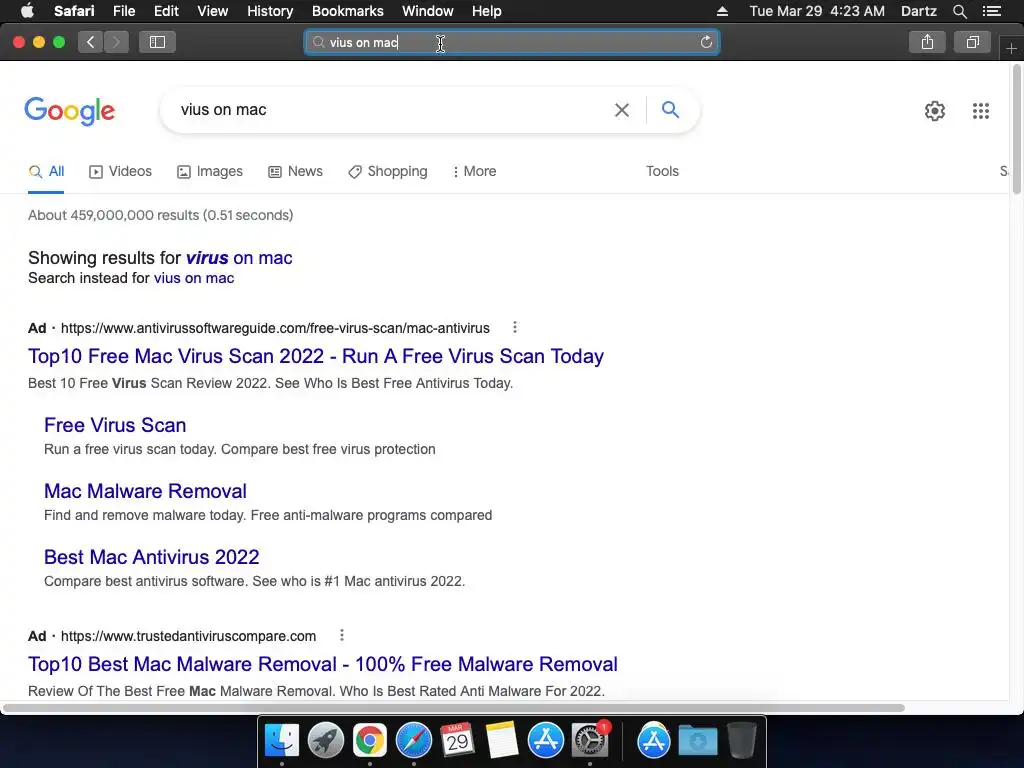Click the Safari forward arrow

tap(116, 42)
